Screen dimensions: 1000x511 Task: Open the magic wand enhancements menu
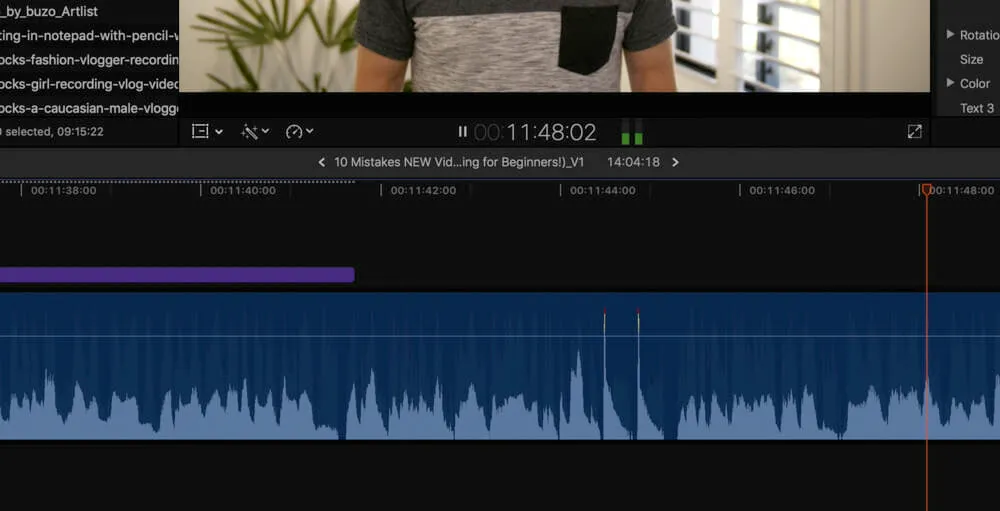click(x=256, y=132)
